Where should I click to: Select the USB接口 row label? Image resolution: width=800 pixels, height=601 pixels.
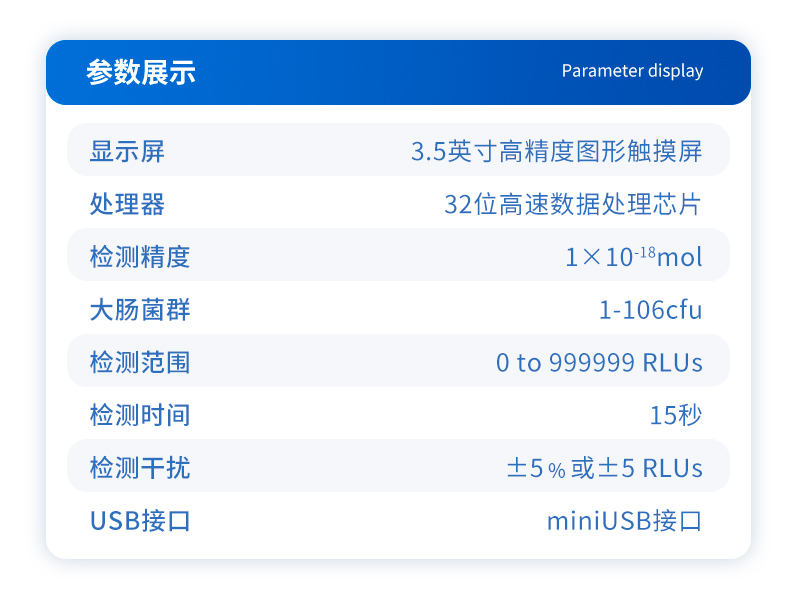[140, 521]
